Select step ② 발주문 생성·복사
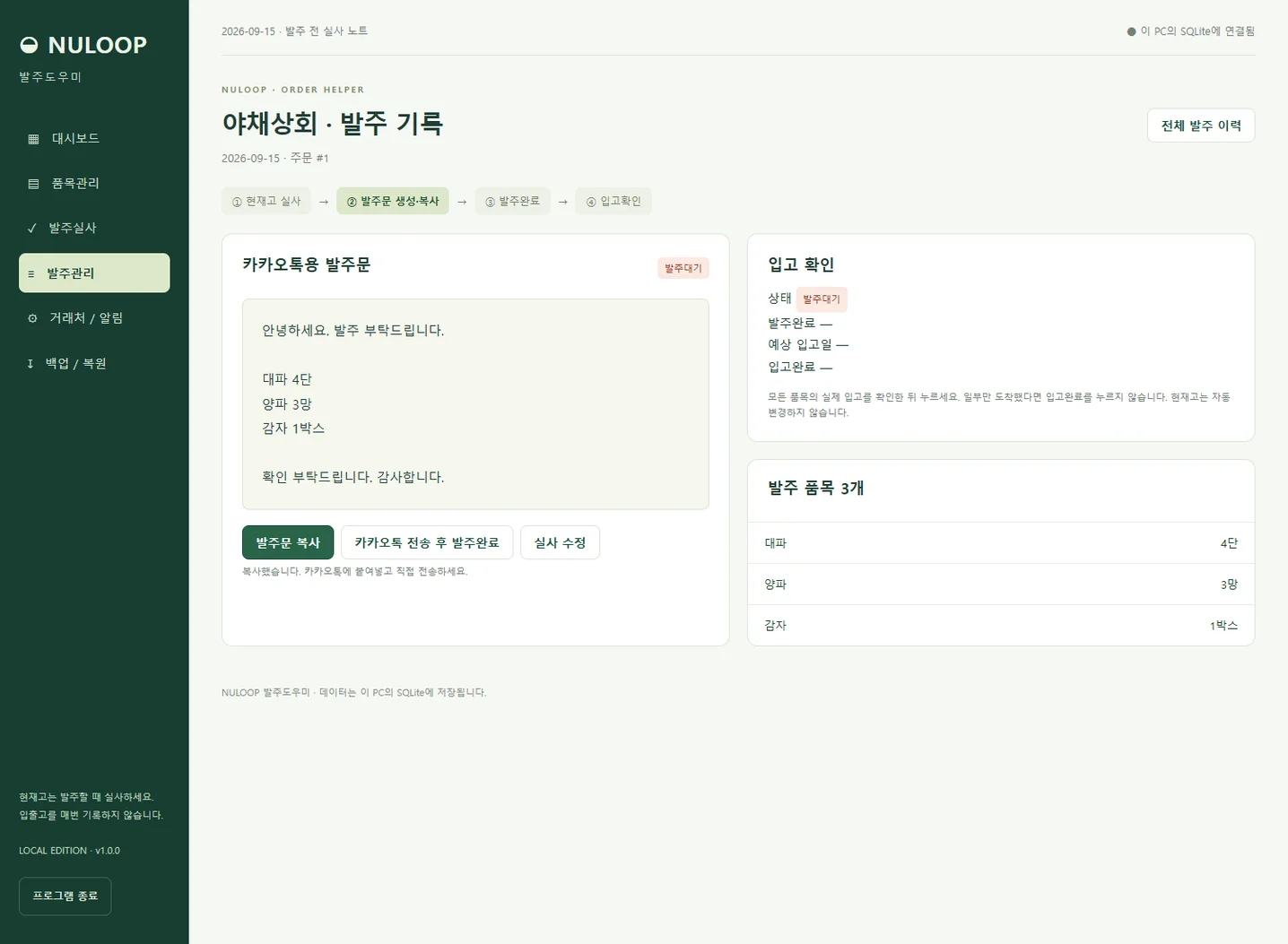Image resolution: width=1288 pixels, height=944 pixels. 393,201
